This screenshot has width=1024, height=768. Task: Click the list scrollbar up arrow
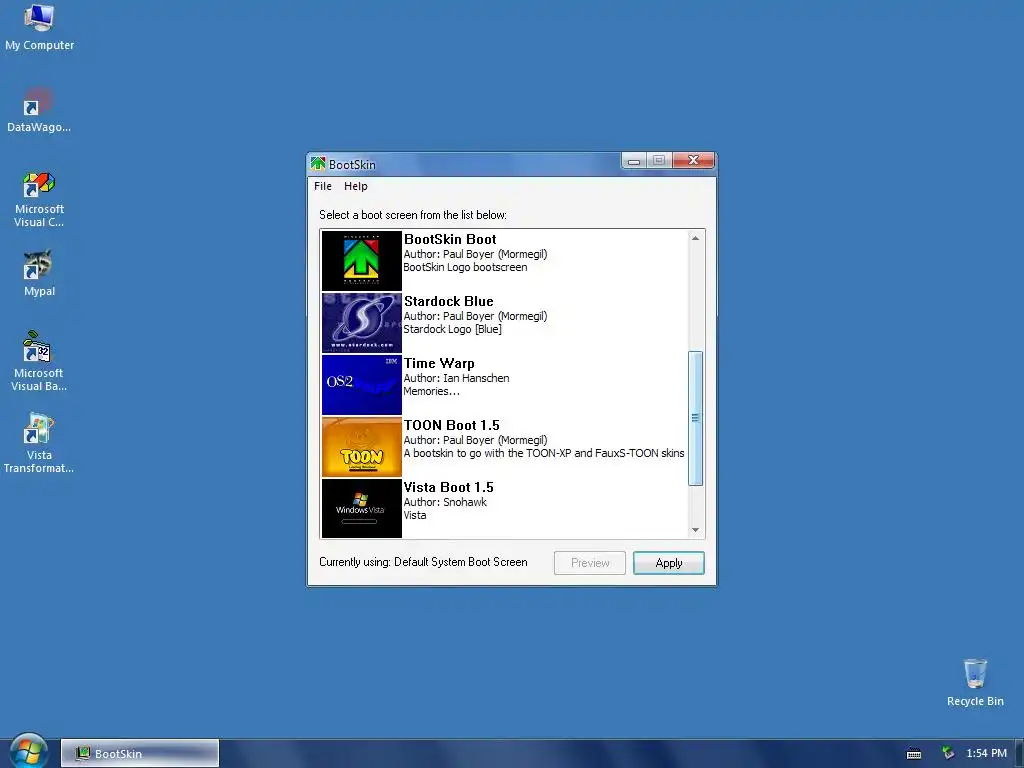696,238
